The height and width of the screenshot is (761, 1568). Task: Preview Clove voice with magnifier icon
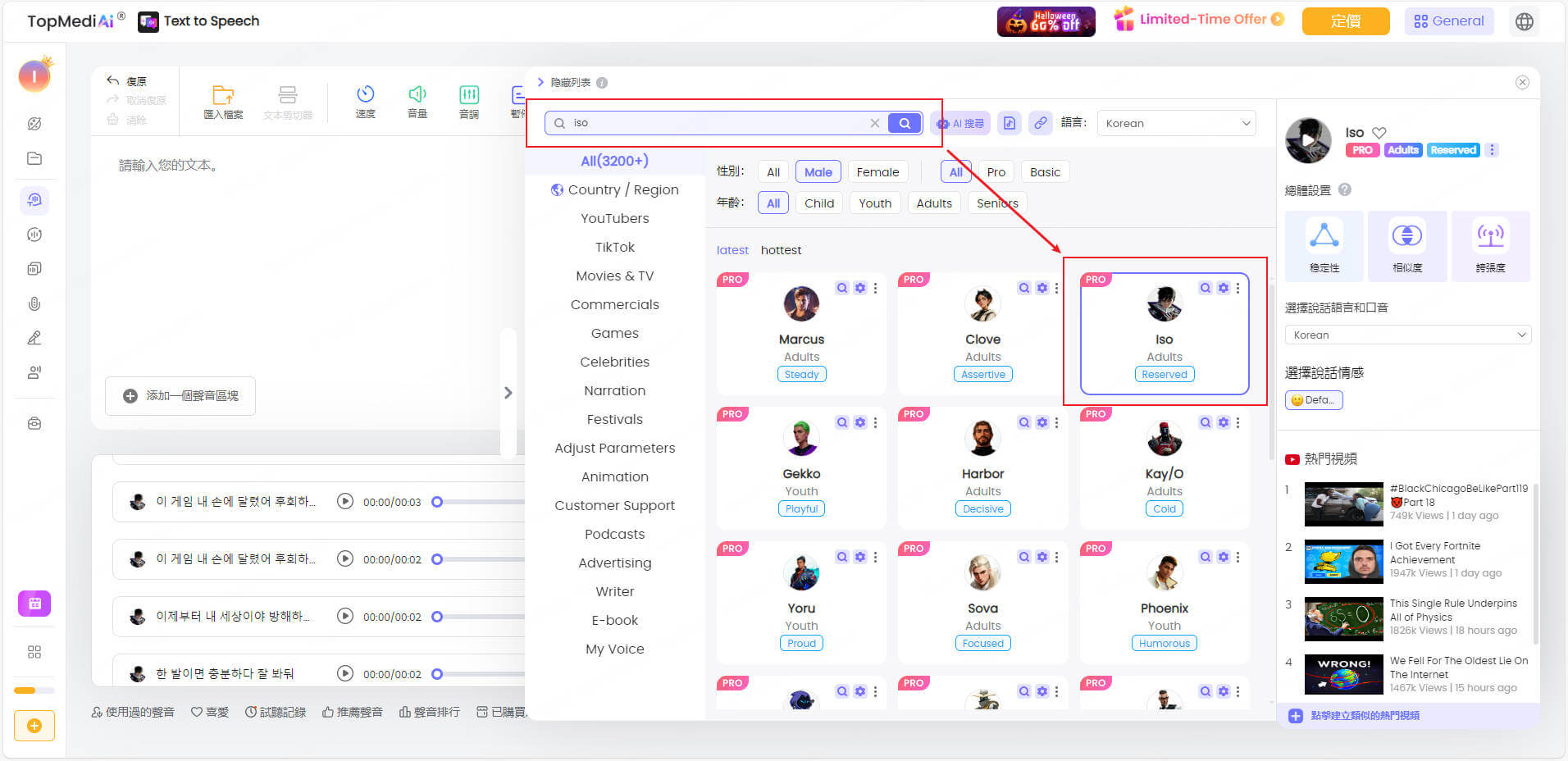pos(1024,288)
